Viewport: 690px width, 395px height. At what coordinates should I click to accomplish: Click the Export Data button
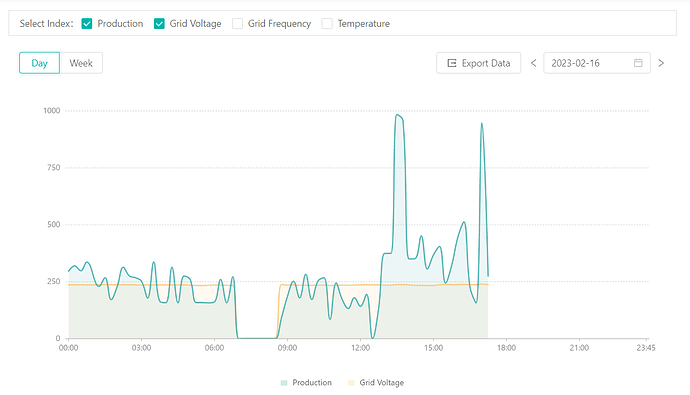point(478,63)
